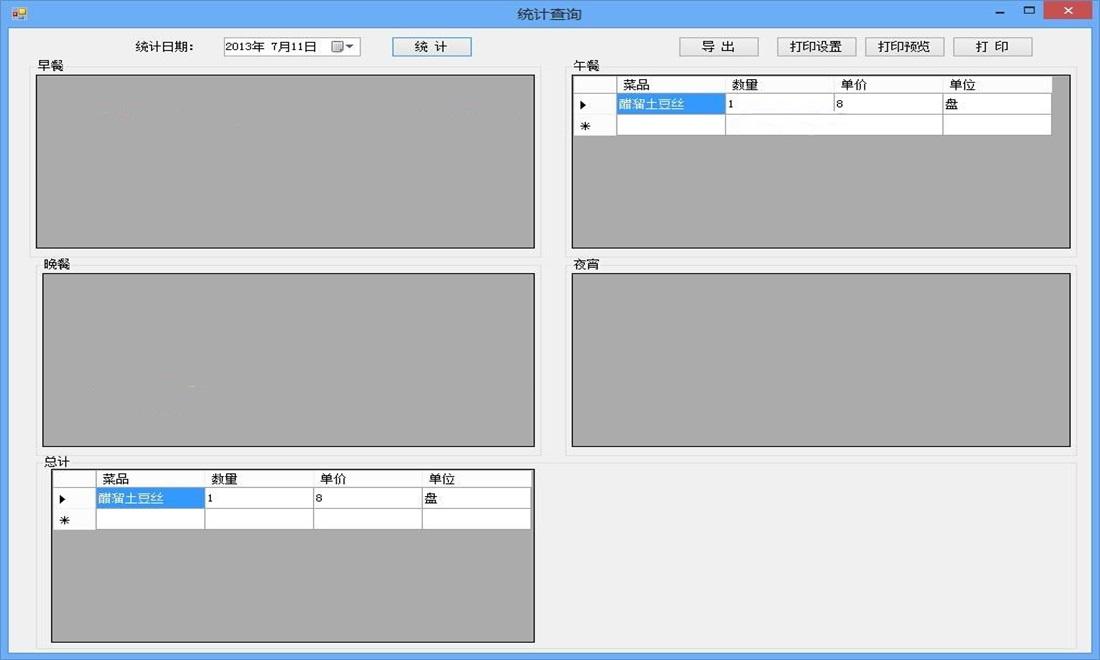The height and width of the screenshot is (660, 1100).
Task: Click new-row asterisk header in 午餐 table
Action: [595, 126]
